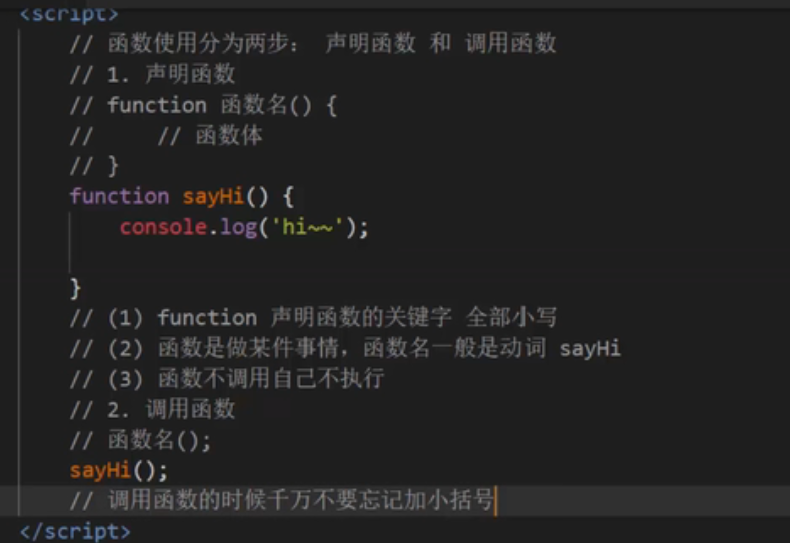The height and width of the screenshot is (543, 790).
Task: Click the purple function keyword declaring sayHi
Action: 119,196
